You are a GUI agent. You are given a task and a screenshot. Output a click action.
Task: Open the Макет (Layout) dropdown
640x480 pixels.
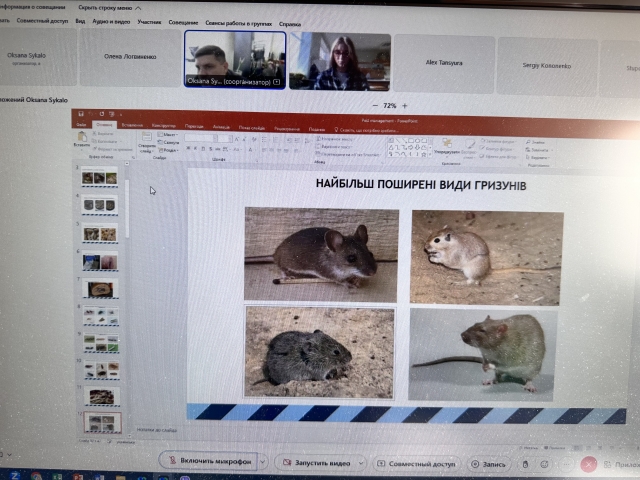(x=168, y=134)
